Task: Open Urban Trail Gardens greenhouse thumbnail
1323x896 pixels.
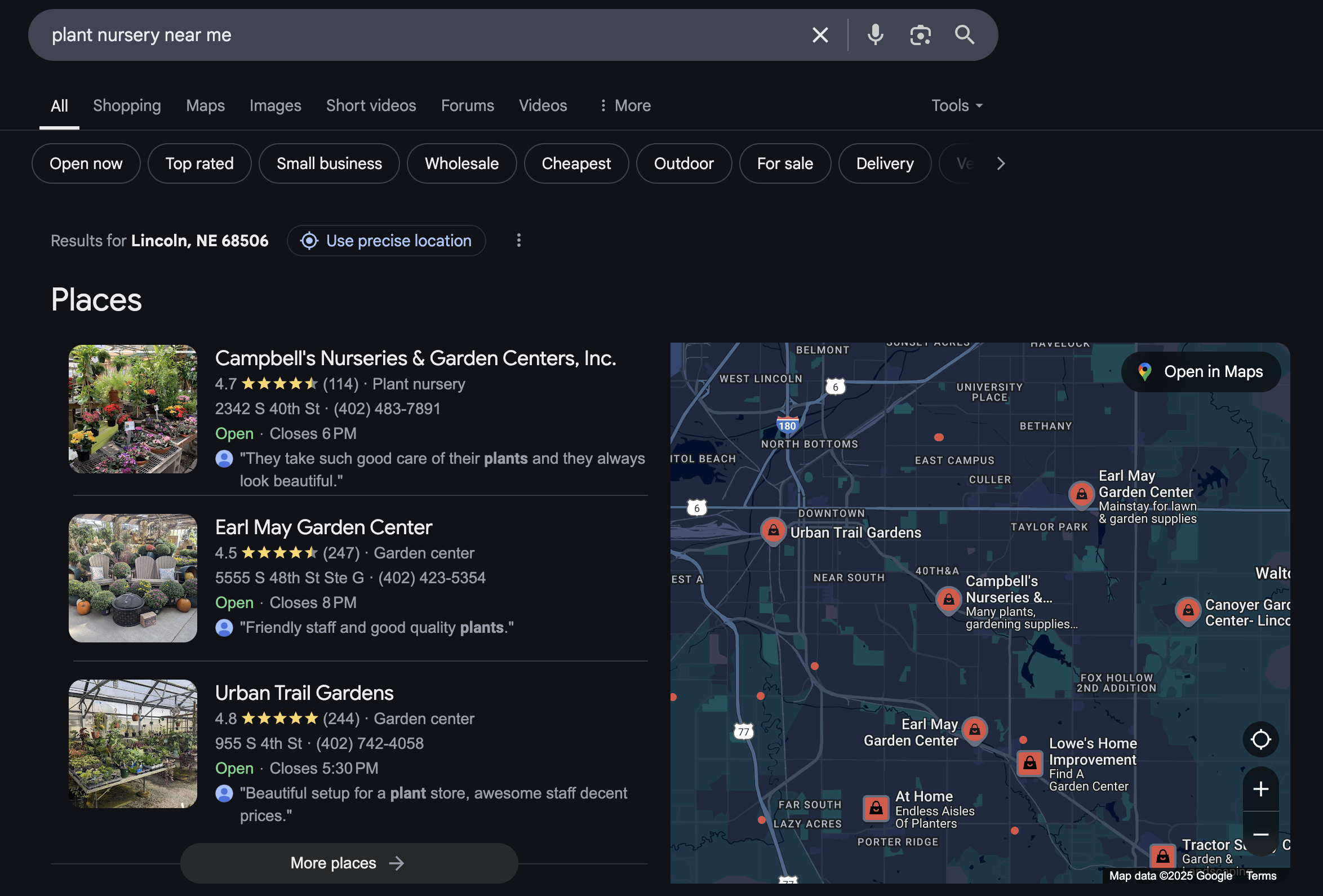Action: 132,744
